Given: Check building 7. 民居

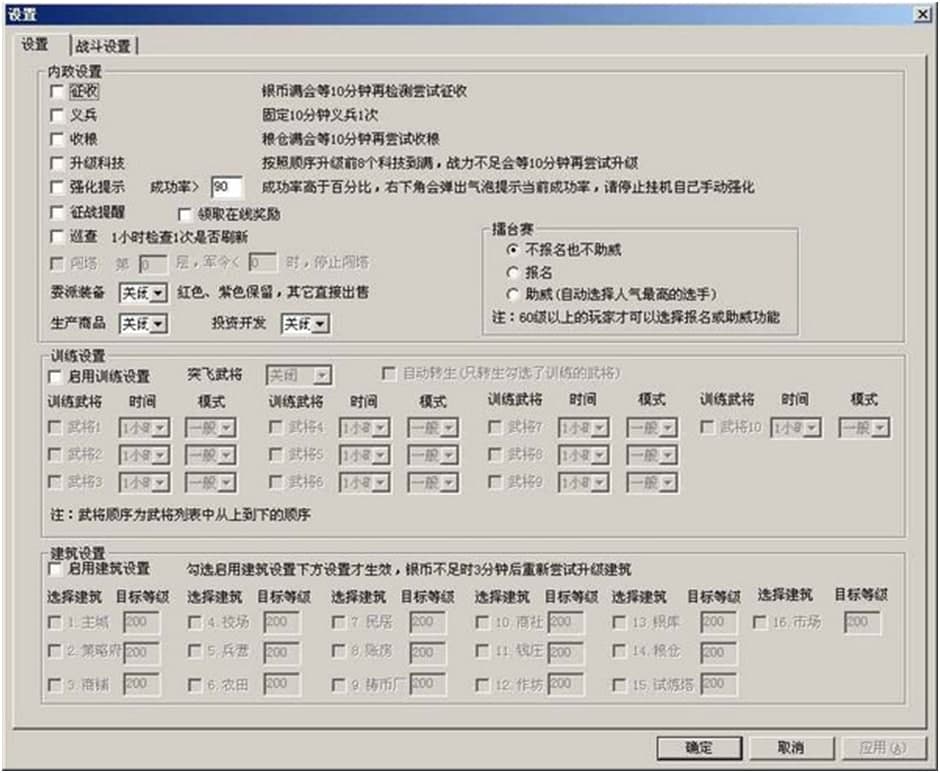Looking at the screenshot, I should coord(339,622).
